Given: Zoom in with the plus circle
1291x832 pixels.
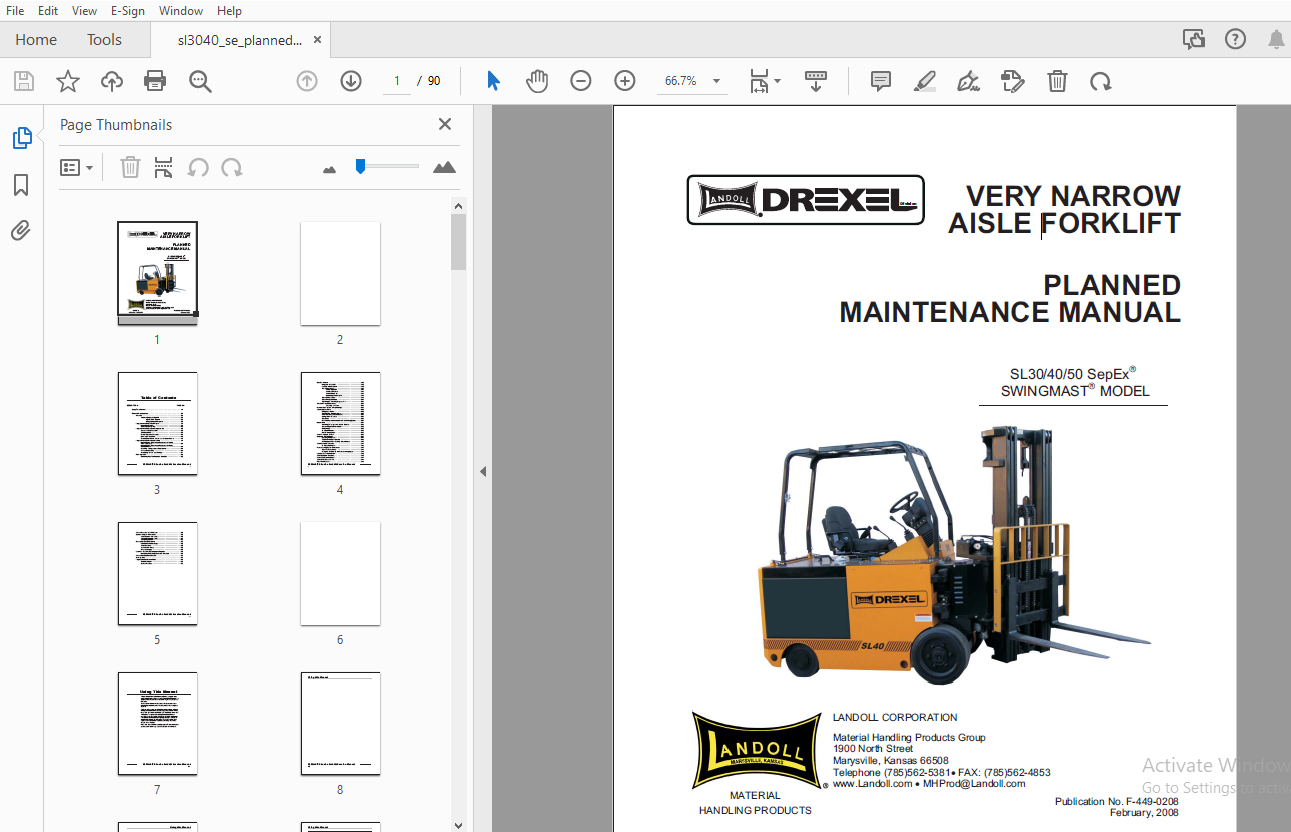Looking at the screenshot, I should [625, 81].
